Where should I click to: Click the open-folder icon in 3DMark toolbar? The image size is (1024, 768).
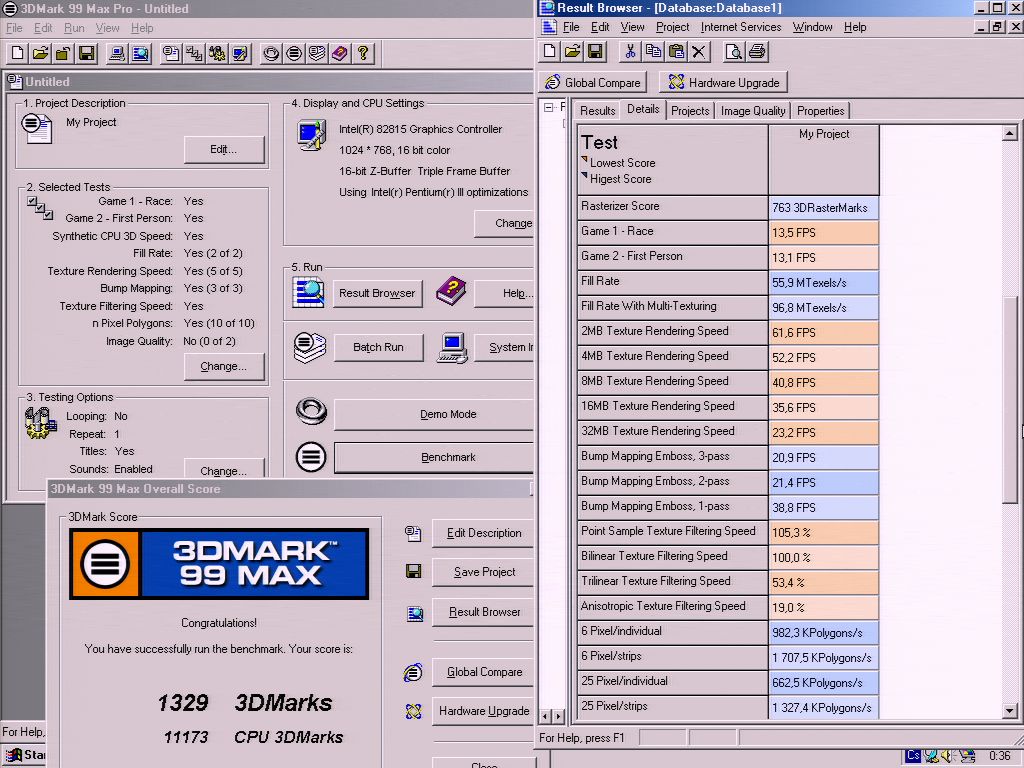click(x=40, y=54)
